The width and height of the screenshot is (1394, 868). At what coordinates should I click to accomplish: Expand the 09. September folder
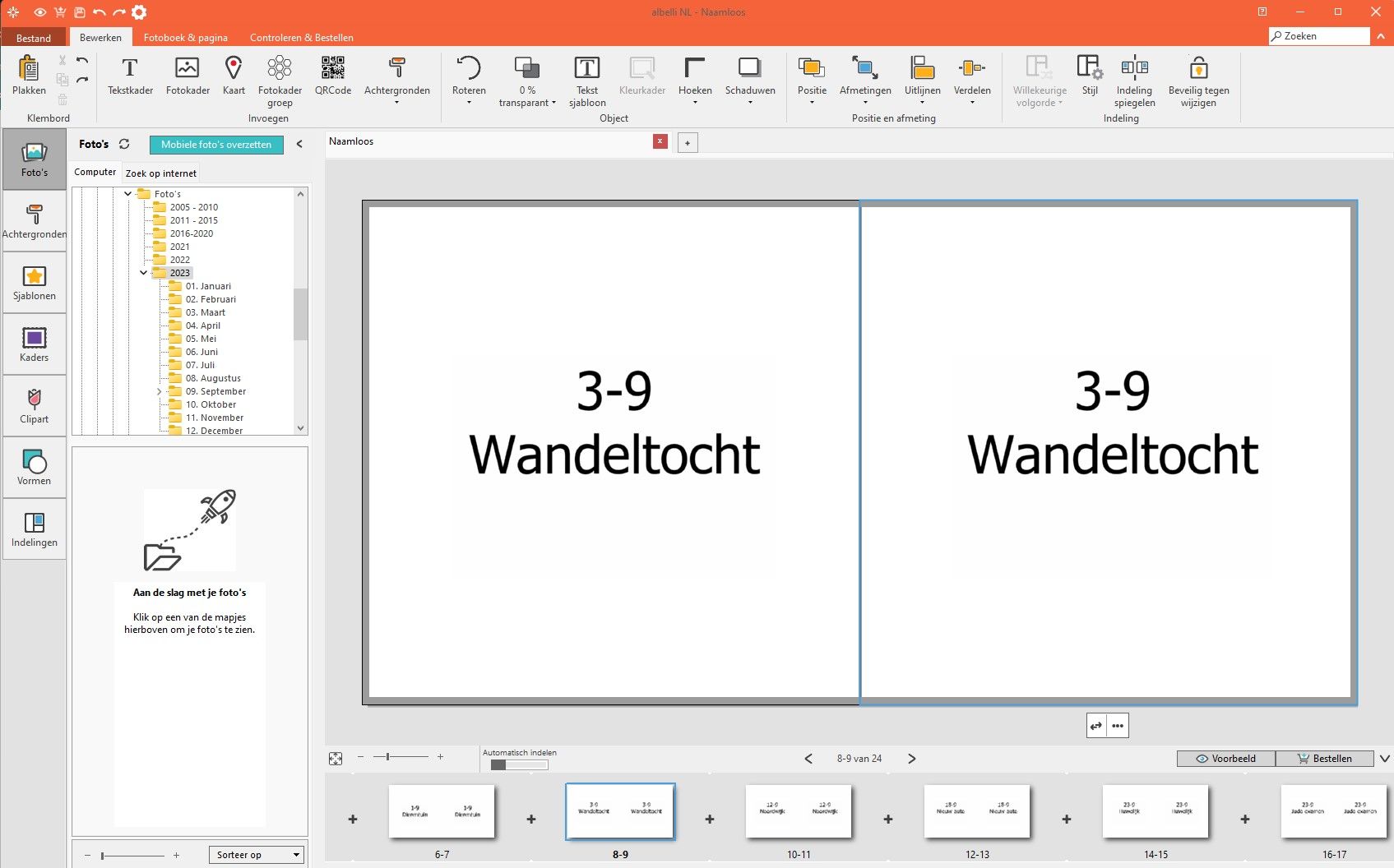coord(159,391)
